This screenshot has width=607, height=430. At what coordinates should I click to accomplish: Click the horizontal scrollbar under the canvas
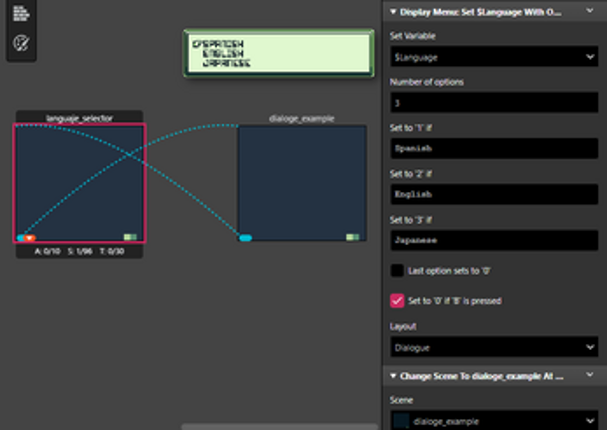pyautogui.click(x=279, y=427)
